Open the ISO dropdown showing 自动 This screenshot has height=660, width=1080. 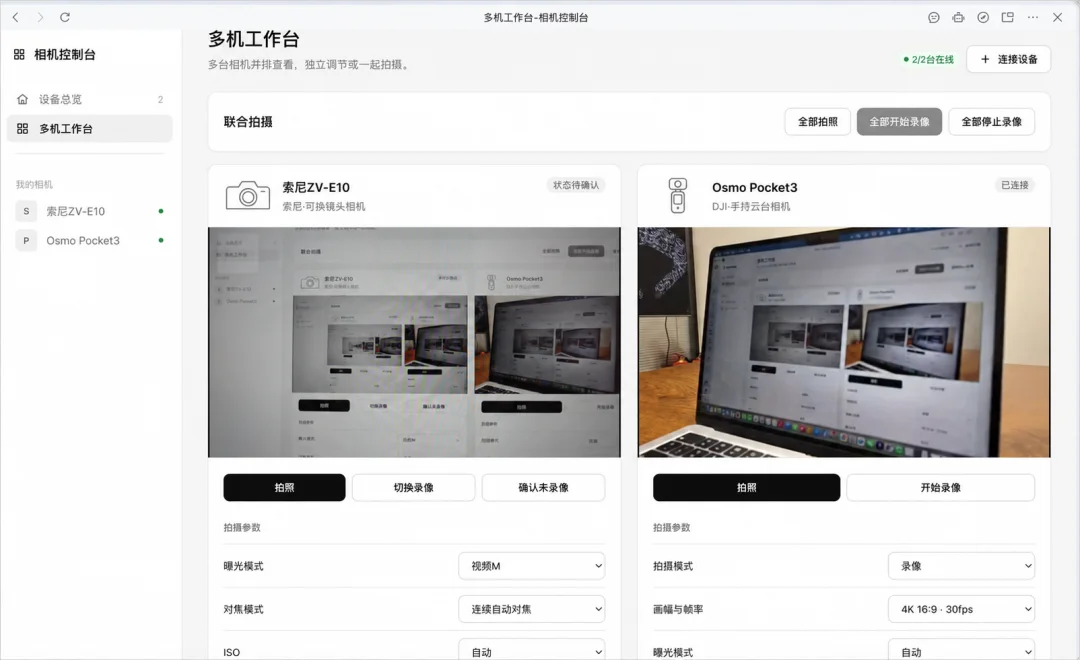tap(532, 652)
